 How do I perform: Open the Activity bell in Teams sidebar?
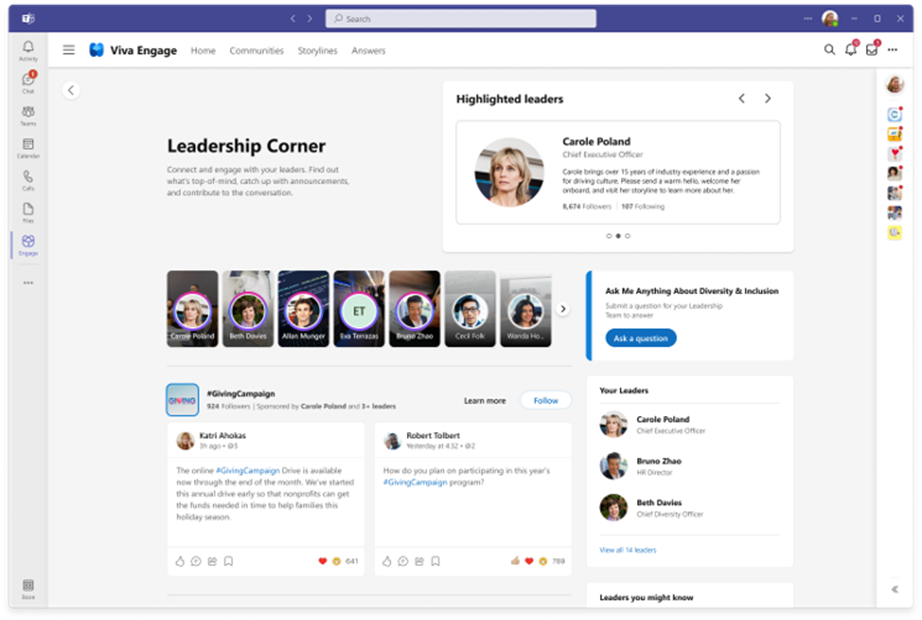[x=28, y=51]
